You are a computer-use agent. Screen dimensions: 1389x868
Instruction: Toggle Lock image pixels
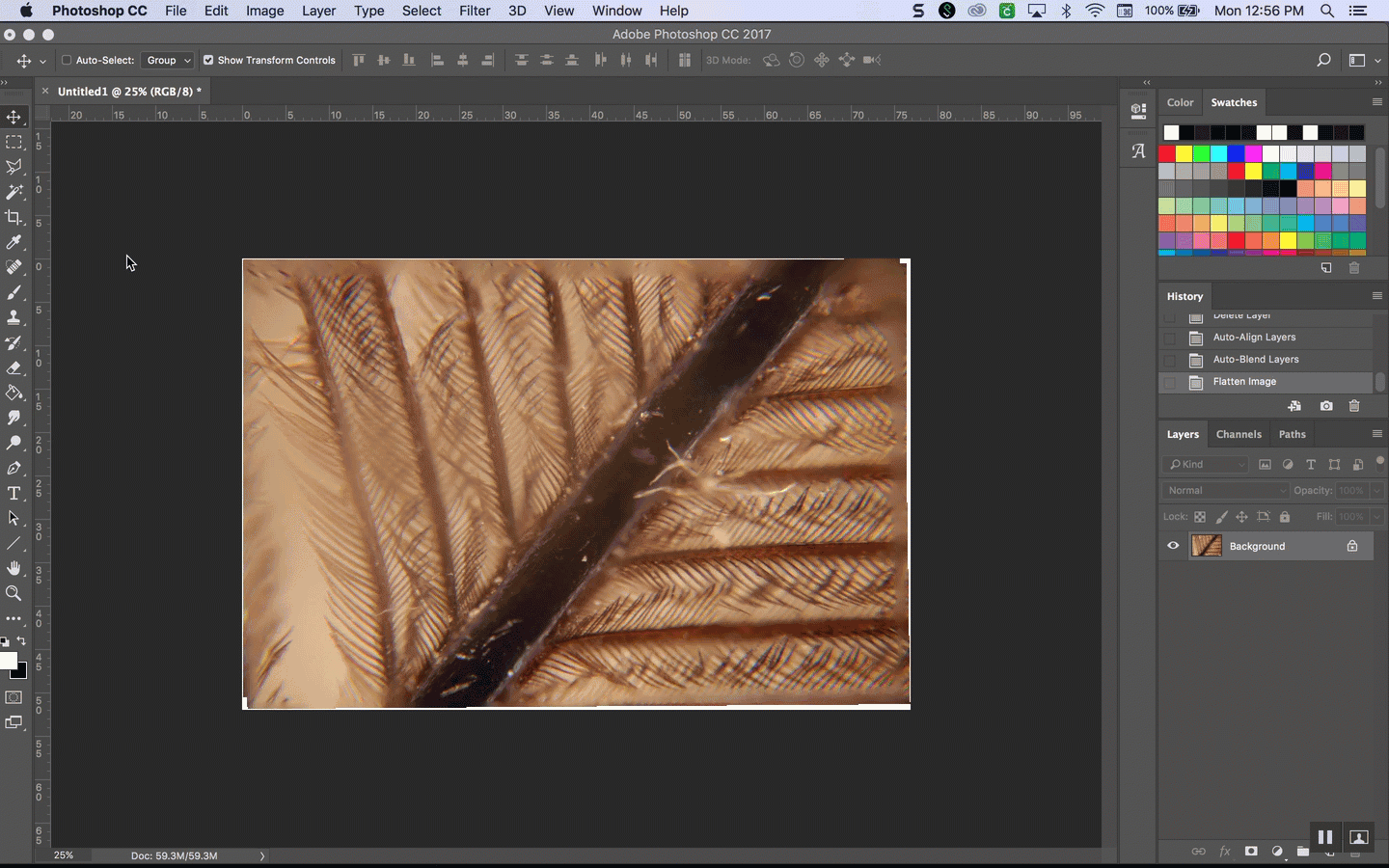(x=1221, y=517)
